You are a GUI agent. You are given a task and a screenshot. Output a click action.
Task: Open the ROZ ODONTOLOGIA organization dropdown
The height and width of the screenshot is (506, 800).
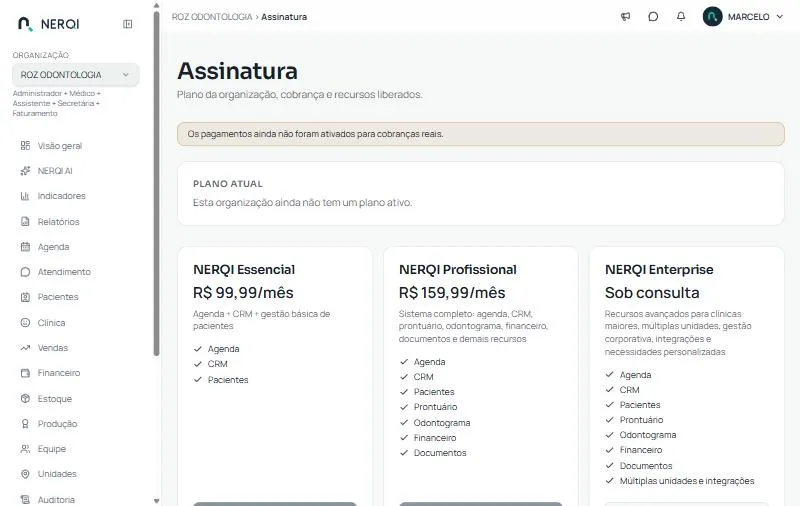coord(76,75)
